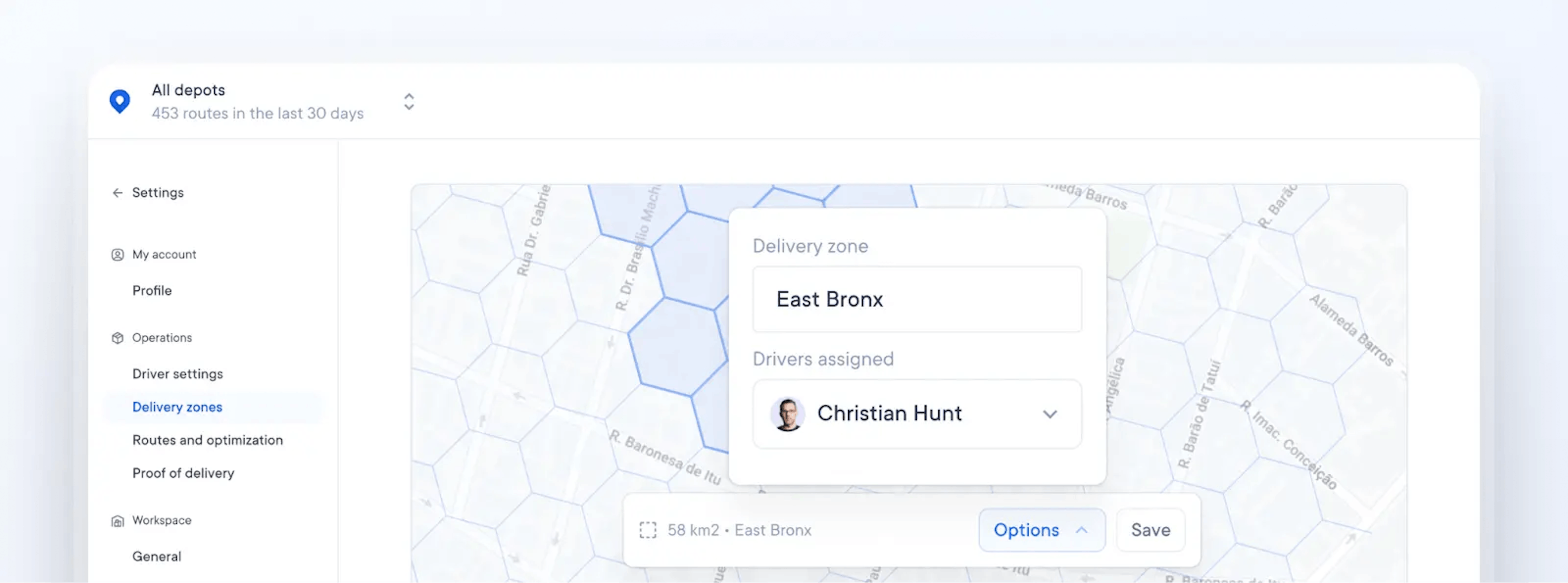Click the Operations gift box icon

[116, 337]
